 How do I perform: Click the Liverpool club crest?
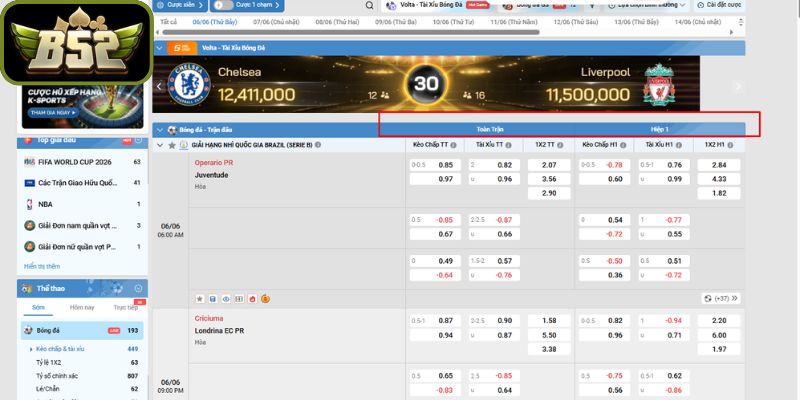point(659,84)
